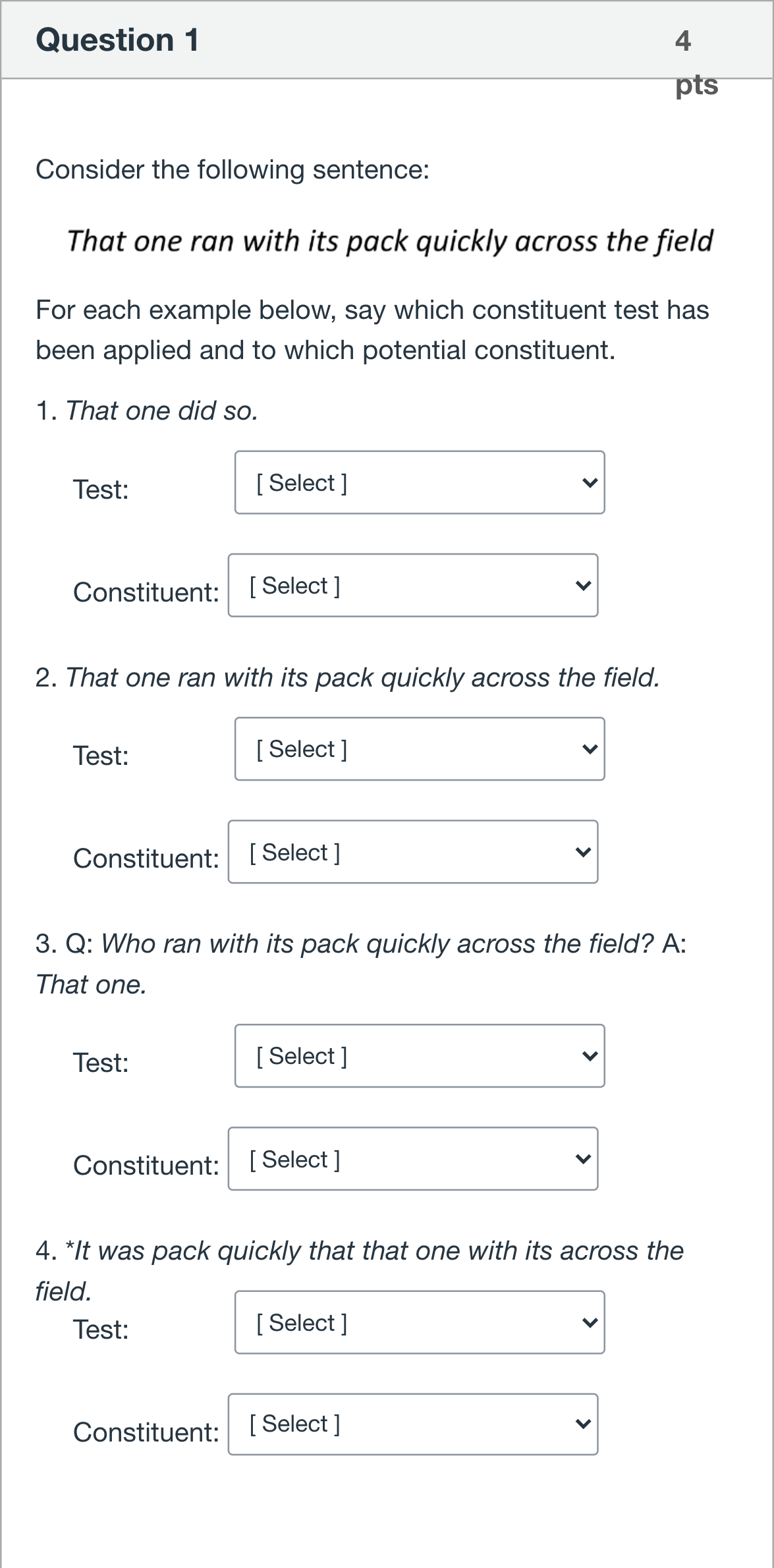The height and width of the screenshot is (1568, 774).
Task: Click the "Question 1" heading
Action: pyautogui.click(x=117, y=40)
